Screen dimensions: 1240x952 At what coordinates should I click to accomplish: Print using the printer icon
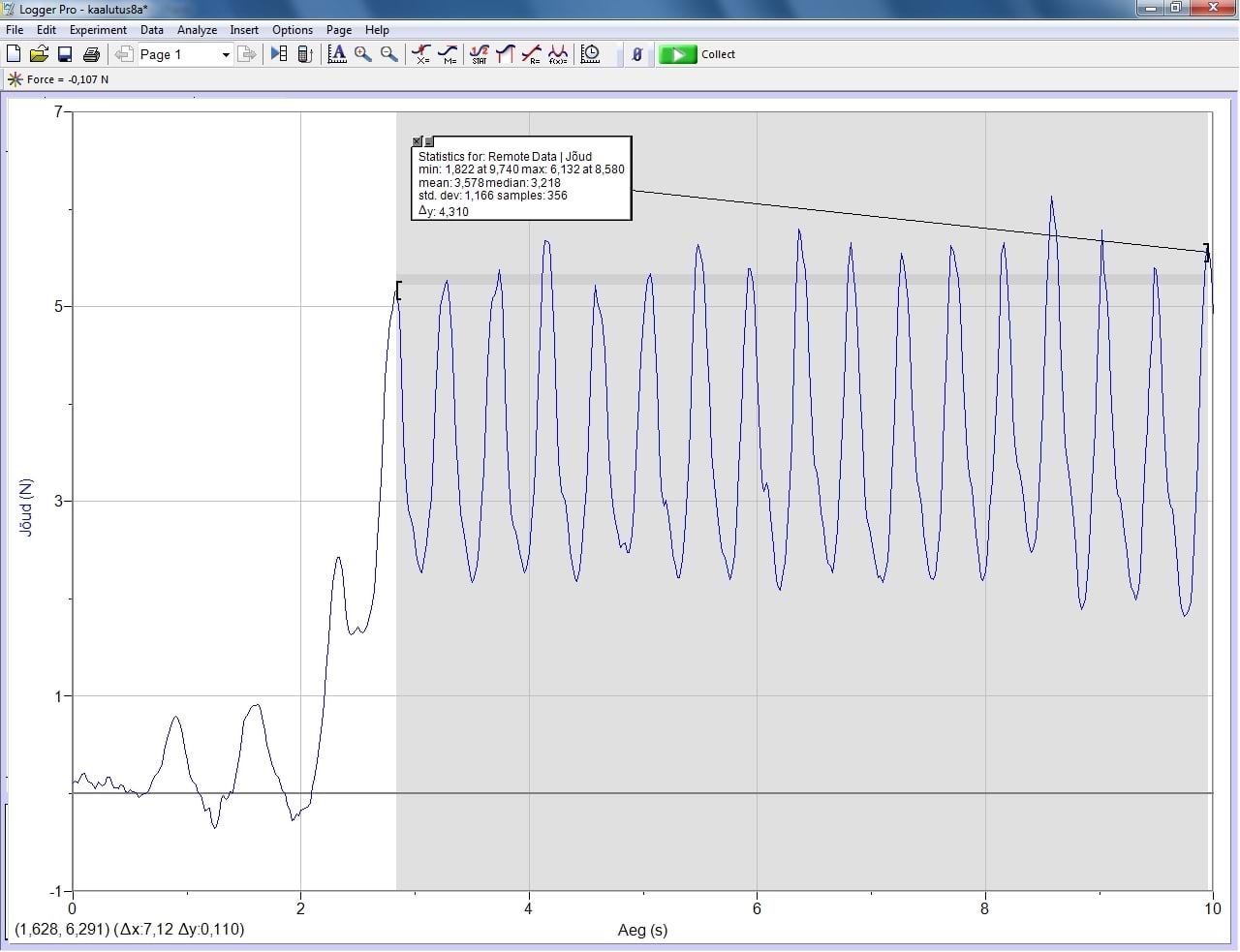click(91, 54)
